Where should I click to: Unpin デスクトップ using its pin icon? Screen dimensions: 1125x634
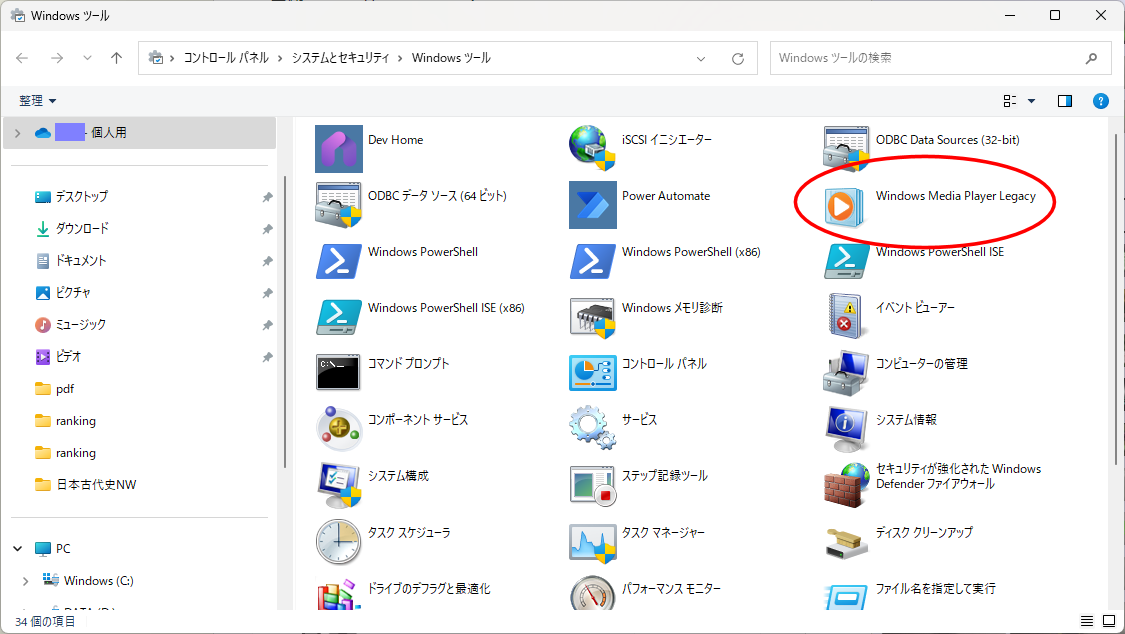(x=267, y=197)
